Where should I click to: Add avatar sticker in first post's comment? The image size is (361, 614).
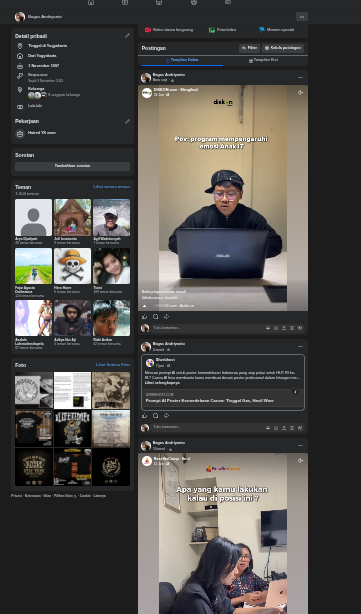268,328
